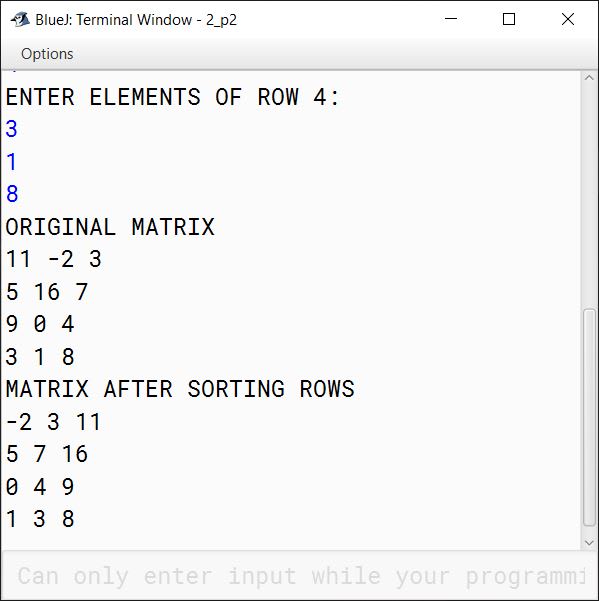Click the blue input value 8
This screenshot has width=599, height=601.
click(12, 194)
